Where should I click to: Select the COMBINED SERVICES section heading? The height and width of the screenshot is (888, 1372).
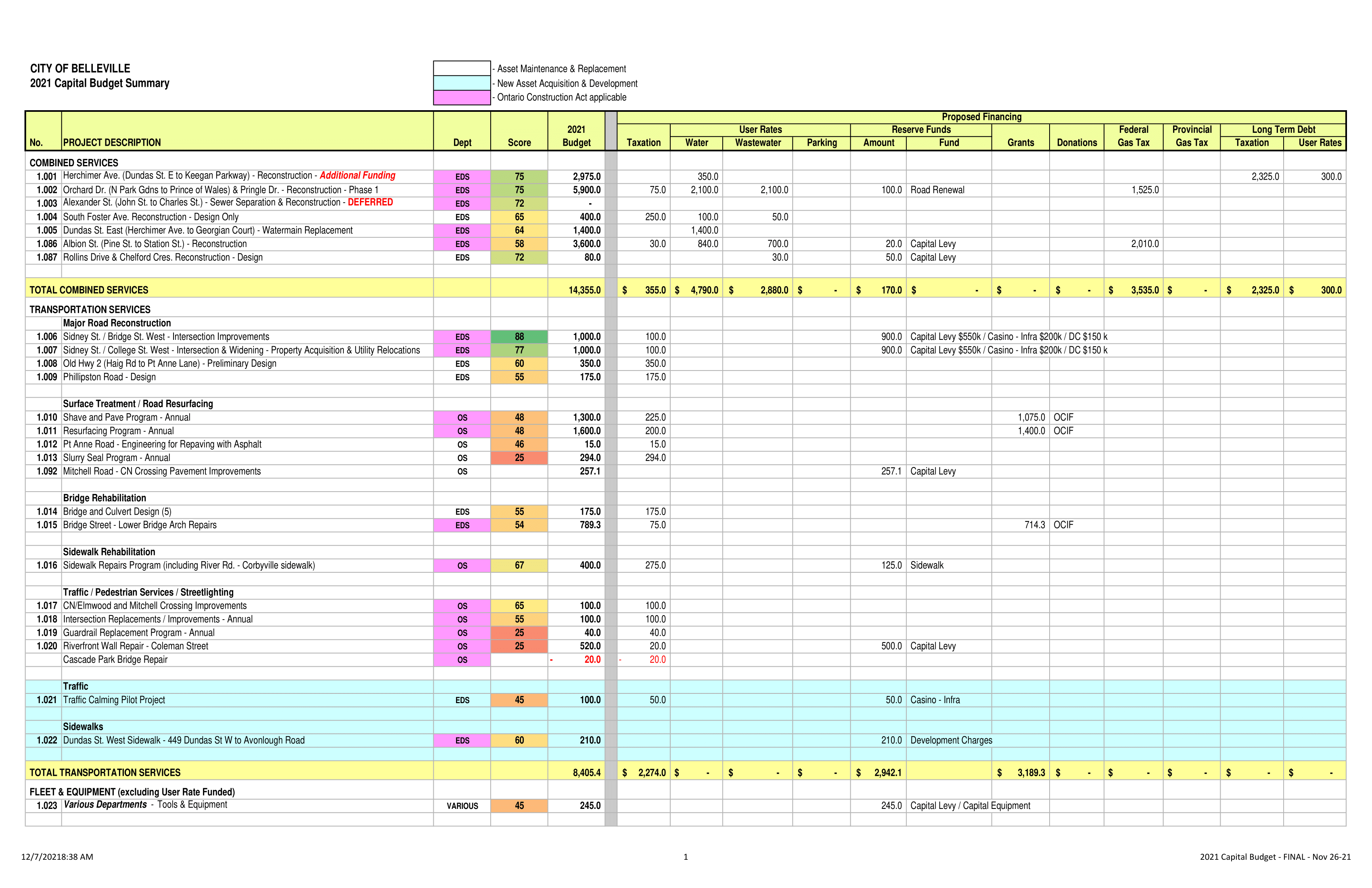click(74, 163)
